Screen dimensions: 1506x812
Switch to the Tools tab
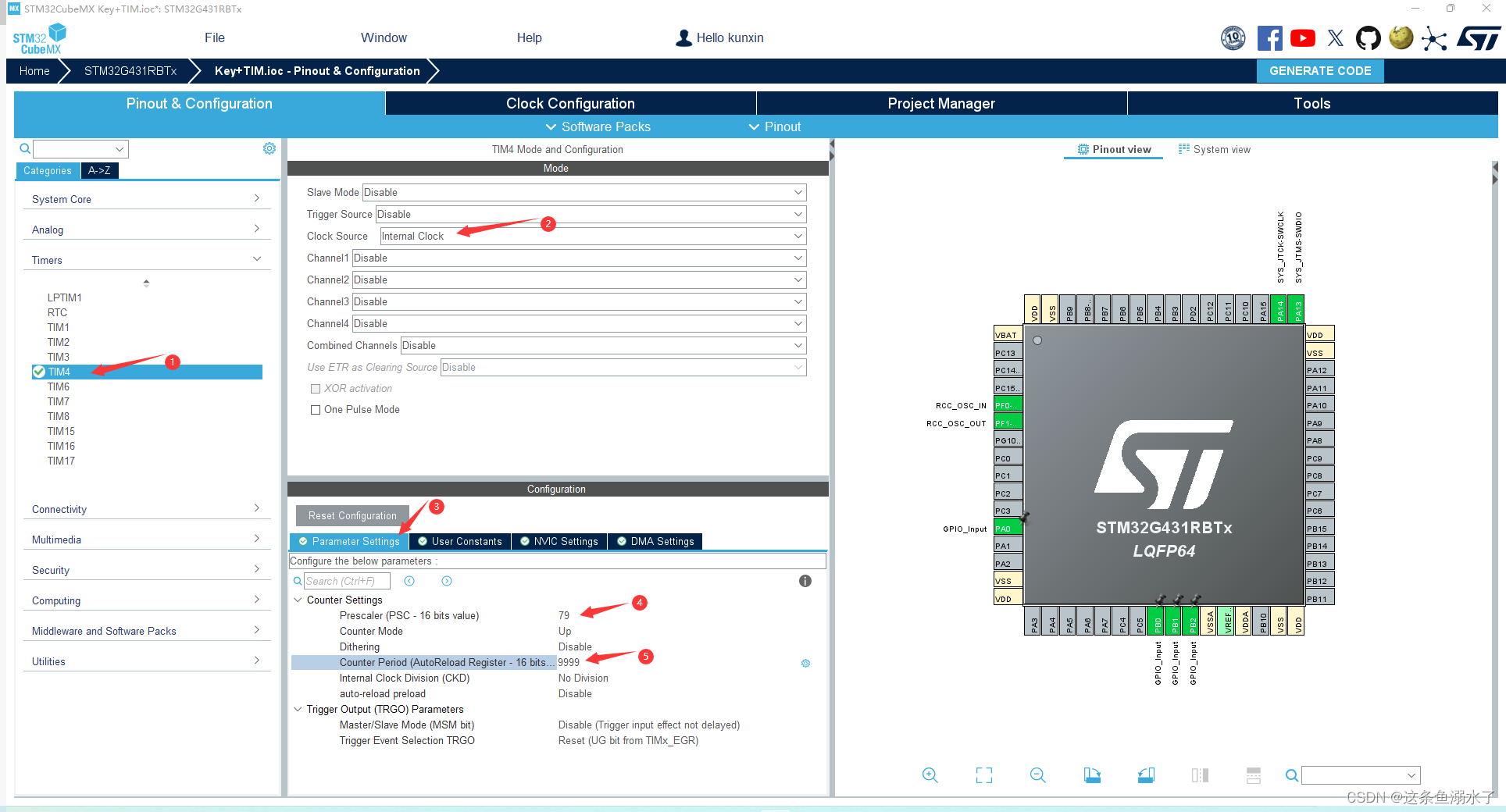1312,103
